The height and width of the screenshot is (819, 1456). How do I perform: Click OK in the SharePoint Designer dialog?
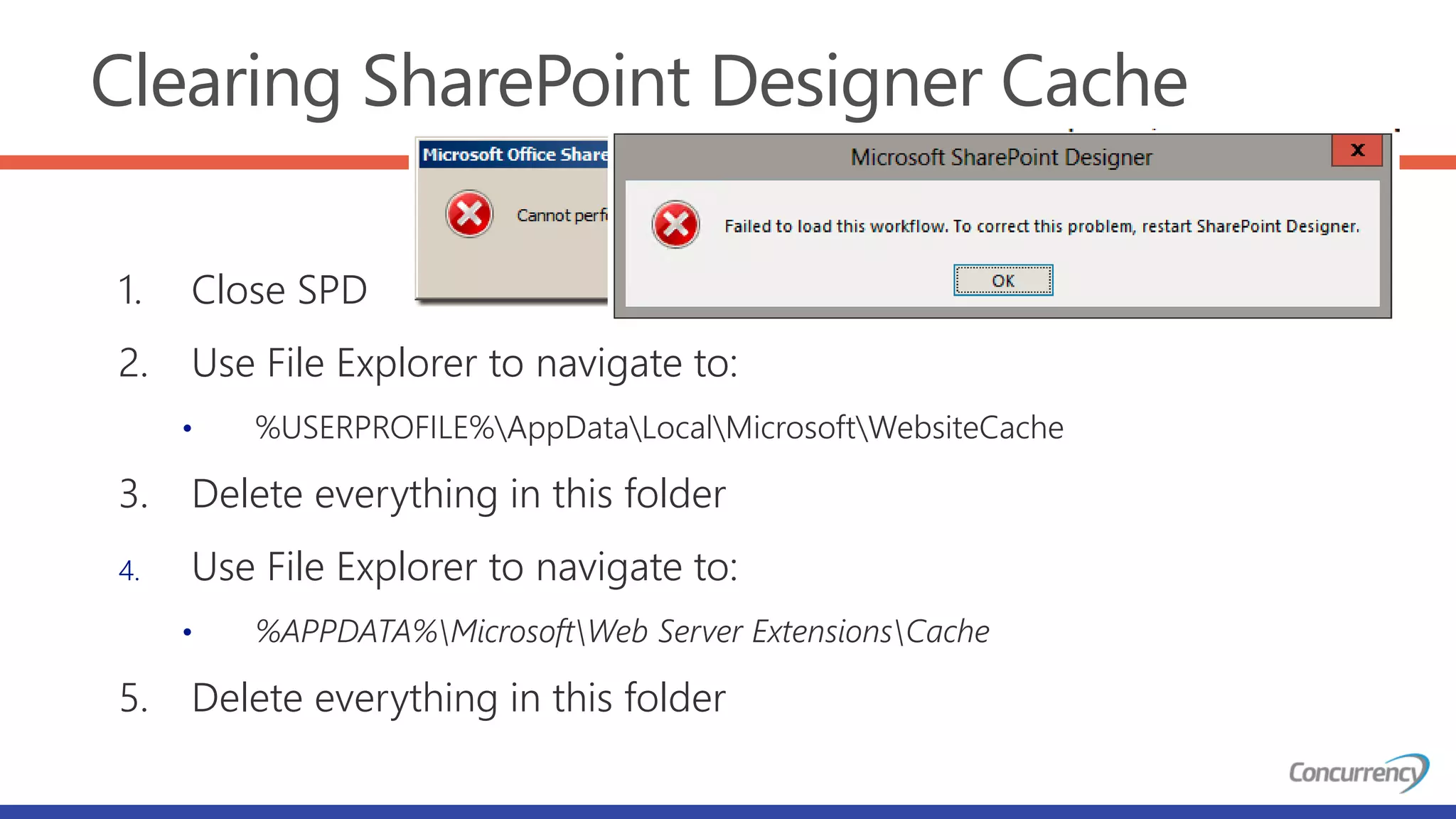coord(1002,280)
